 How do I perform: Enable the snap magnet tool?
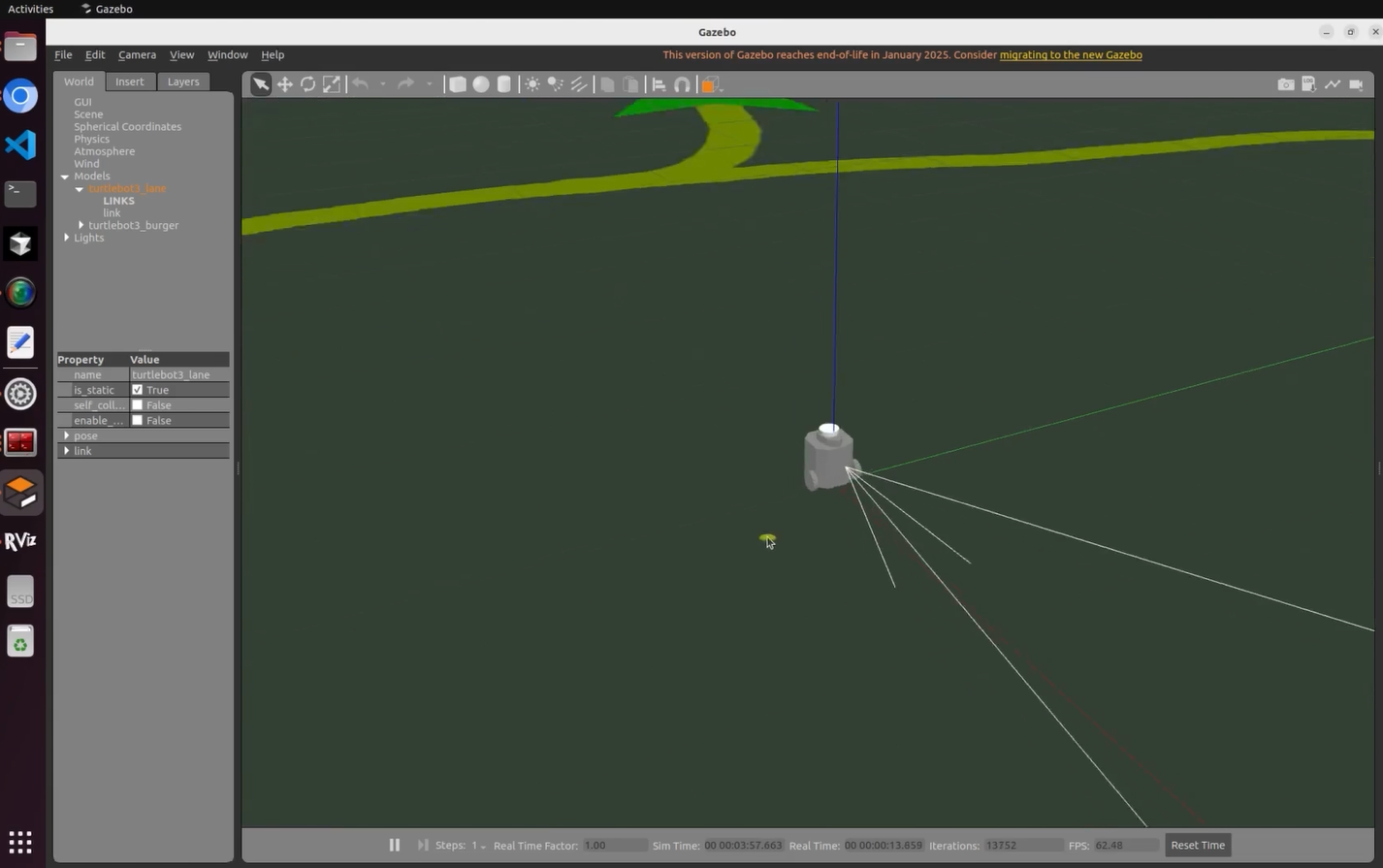(683, 84)
